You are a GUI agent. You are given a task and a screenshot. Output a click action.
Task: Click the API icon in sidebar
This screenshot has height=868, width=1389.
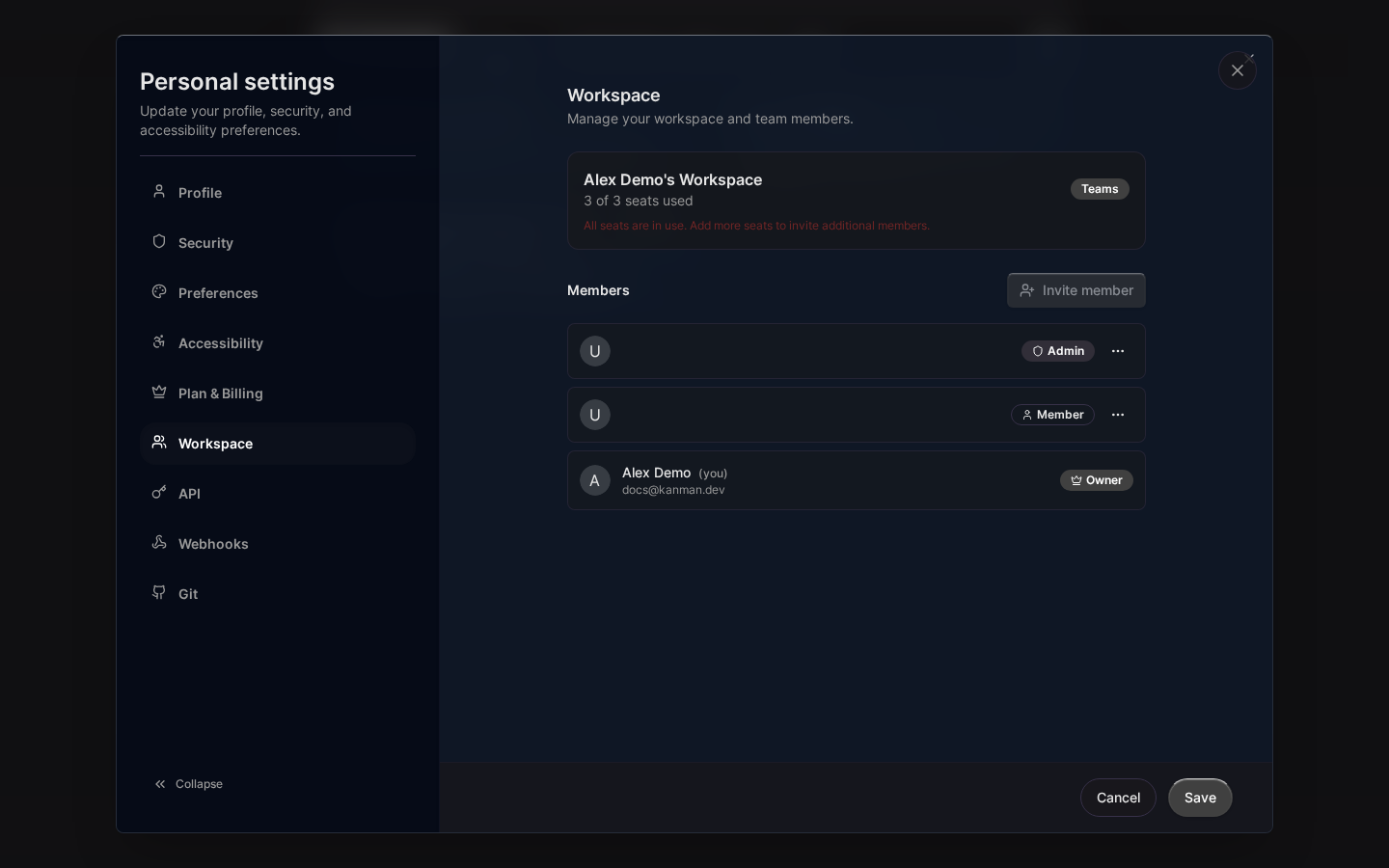pyautogui.click(x=159, y=492)
